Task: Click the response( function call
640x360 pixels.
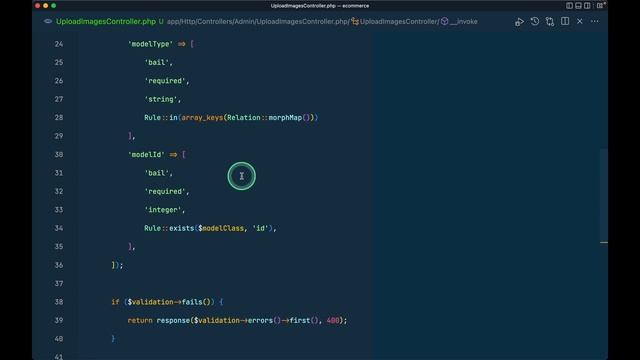Action: point(175,320)
